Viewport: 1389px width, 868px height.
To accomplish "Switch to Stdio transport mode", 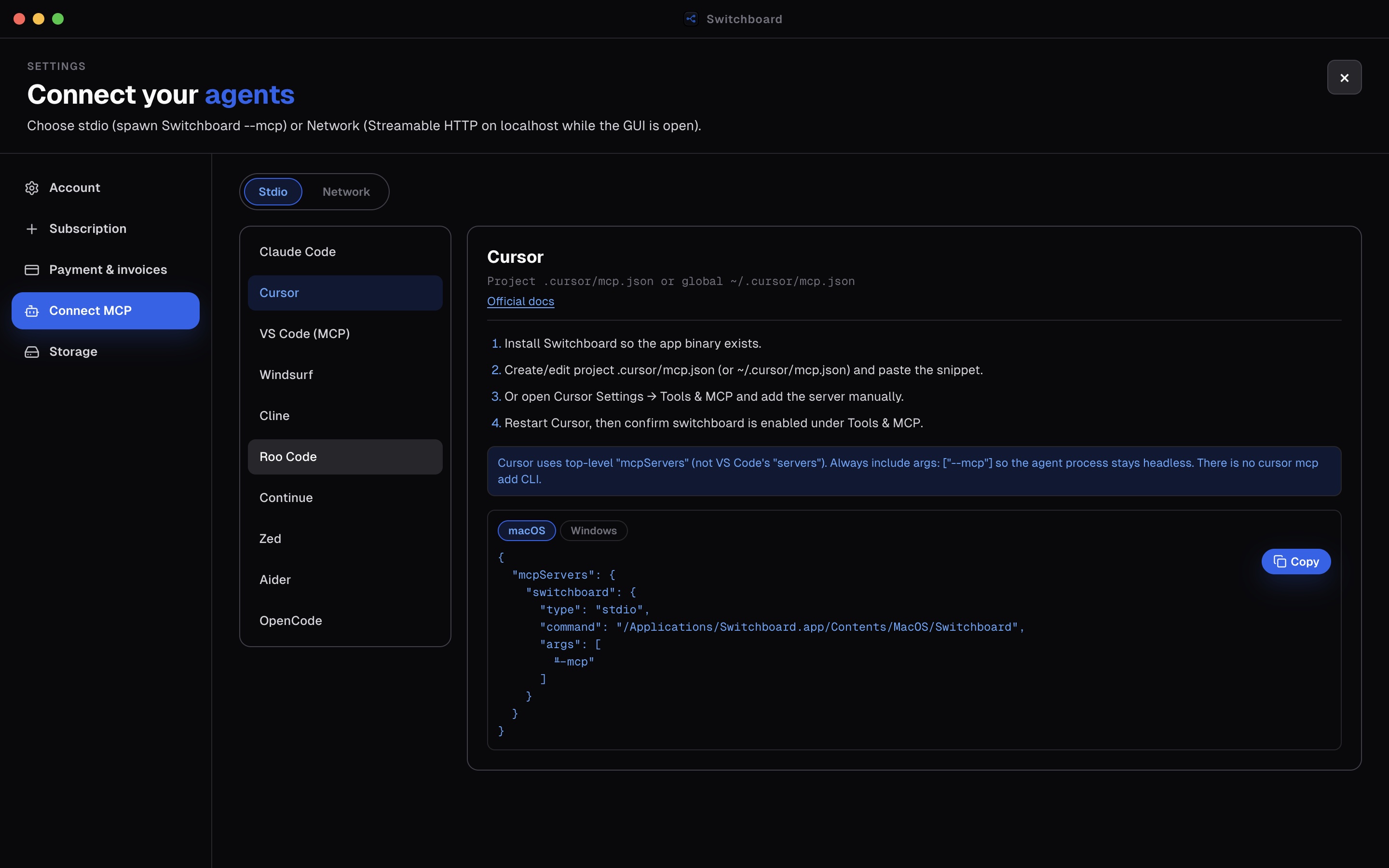I will click(272, 192).
